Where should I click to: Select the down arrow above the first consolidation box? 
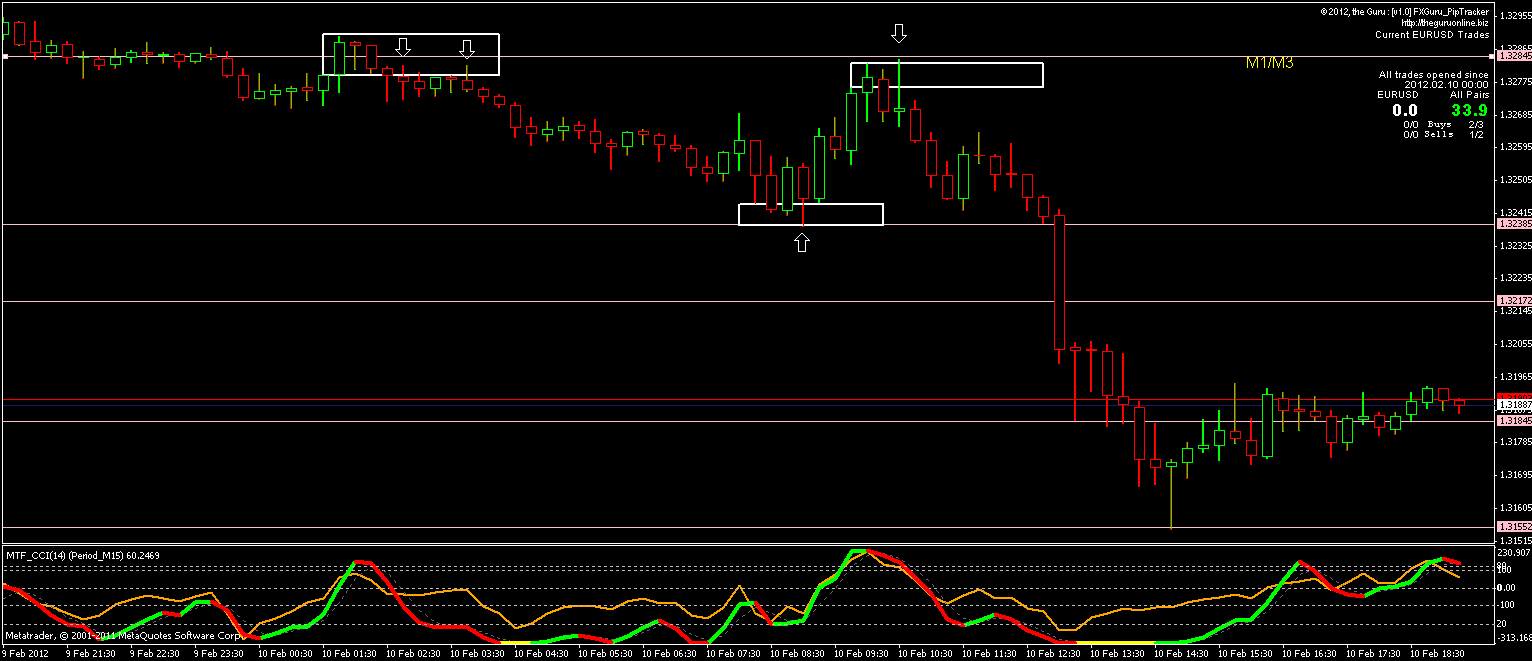[x=403, y=46]
